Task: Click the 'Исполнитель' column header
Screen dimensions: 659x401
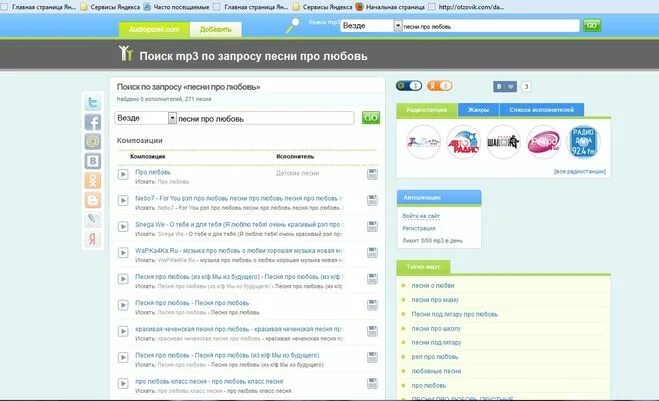Action: coord(295,156)
